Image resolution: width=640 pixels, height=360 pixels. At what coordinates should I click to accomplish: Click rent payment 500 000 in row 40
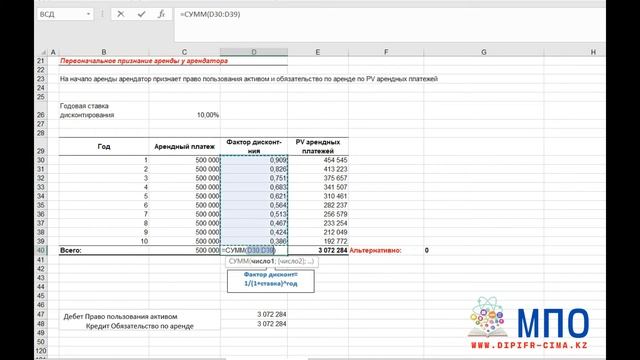pyautogui.click(x=184, y=250)
